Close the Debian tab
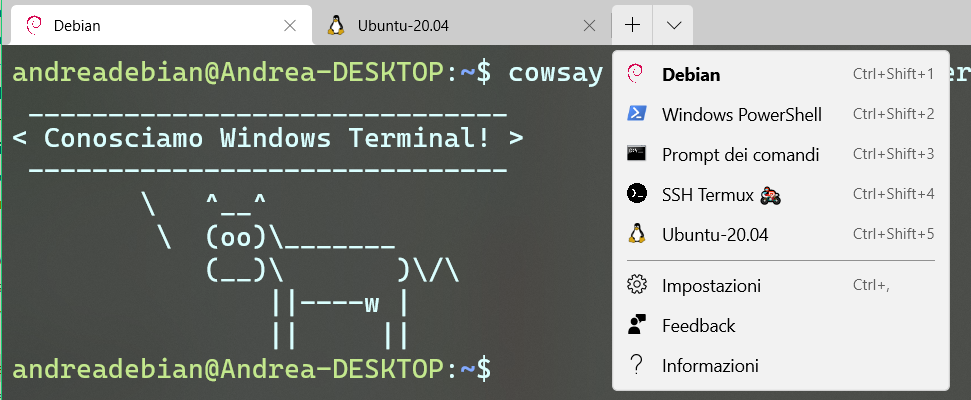 [289, 25]
